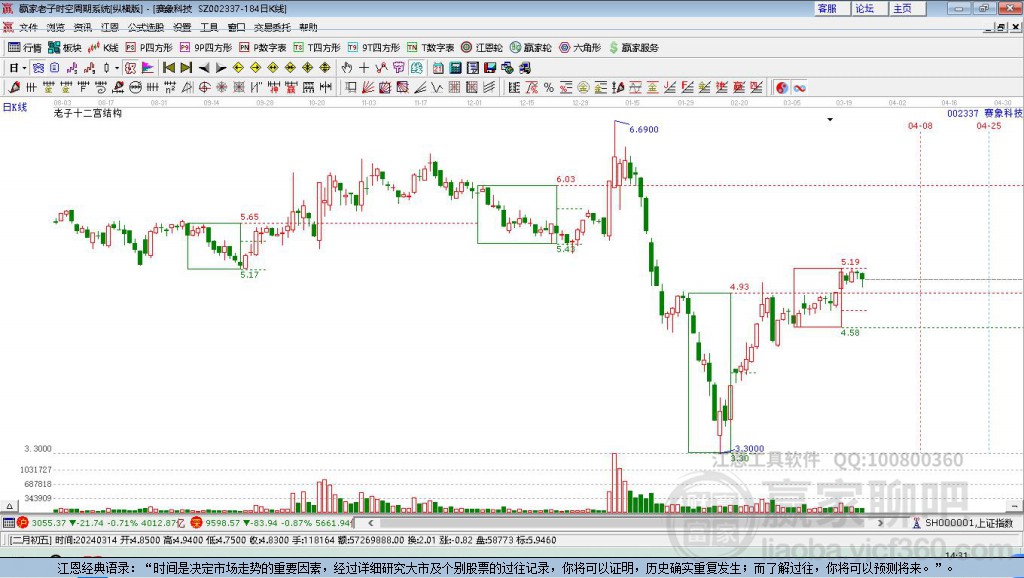This screenshot has width=1024, height=578.
Task: Click the SH000001 上证指数 indicator
Action: pyautogui.click(x=969, y=523)
